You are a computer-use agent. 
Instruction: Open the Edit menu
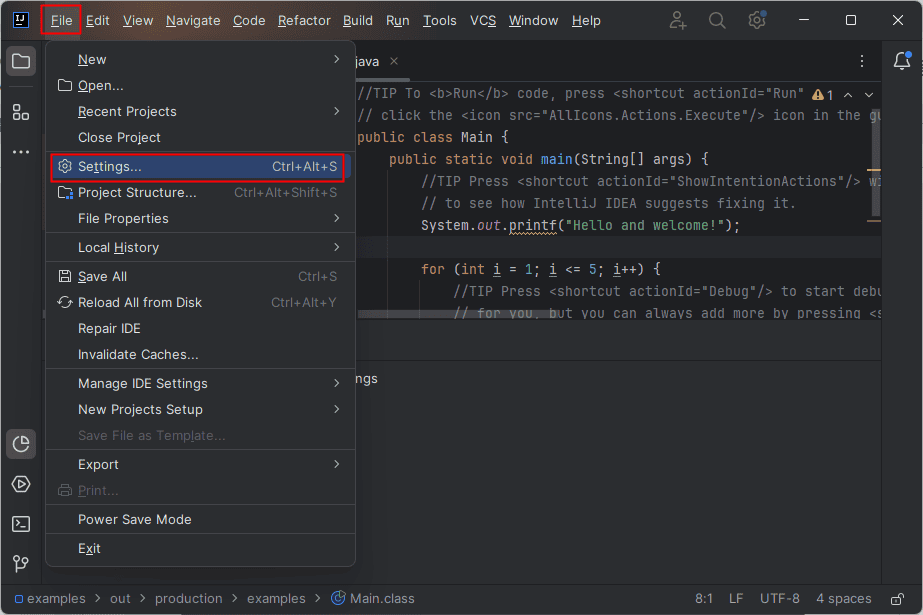(x=98, y=21)
